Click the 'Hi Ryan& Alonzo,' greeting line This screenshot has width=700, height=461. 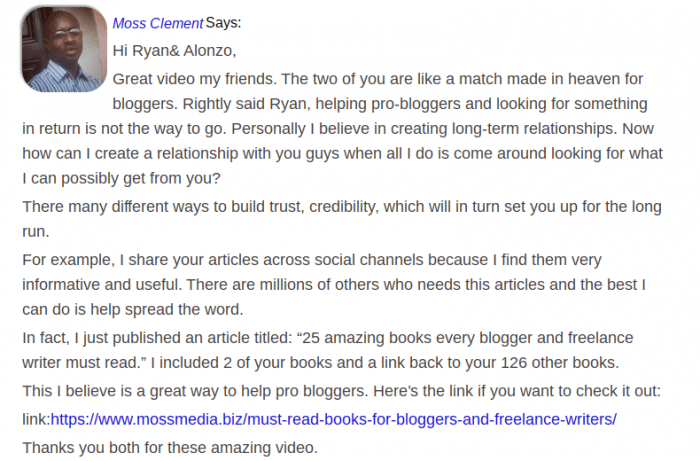(x=174, y=51)
